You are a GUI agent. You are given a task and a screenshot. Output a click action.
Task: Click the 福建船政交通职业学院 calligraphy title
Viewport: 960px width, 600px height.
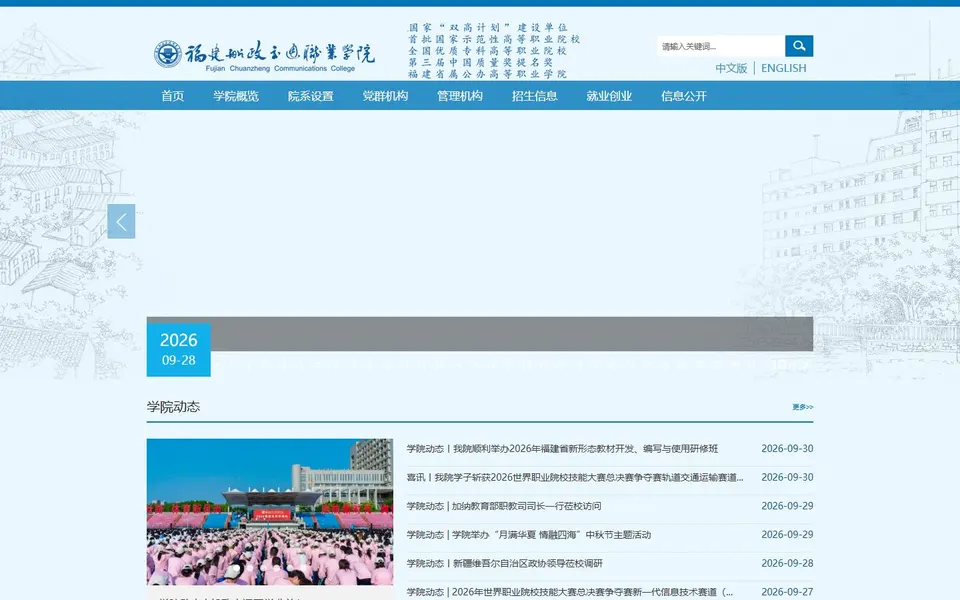(x=280, y=53)
